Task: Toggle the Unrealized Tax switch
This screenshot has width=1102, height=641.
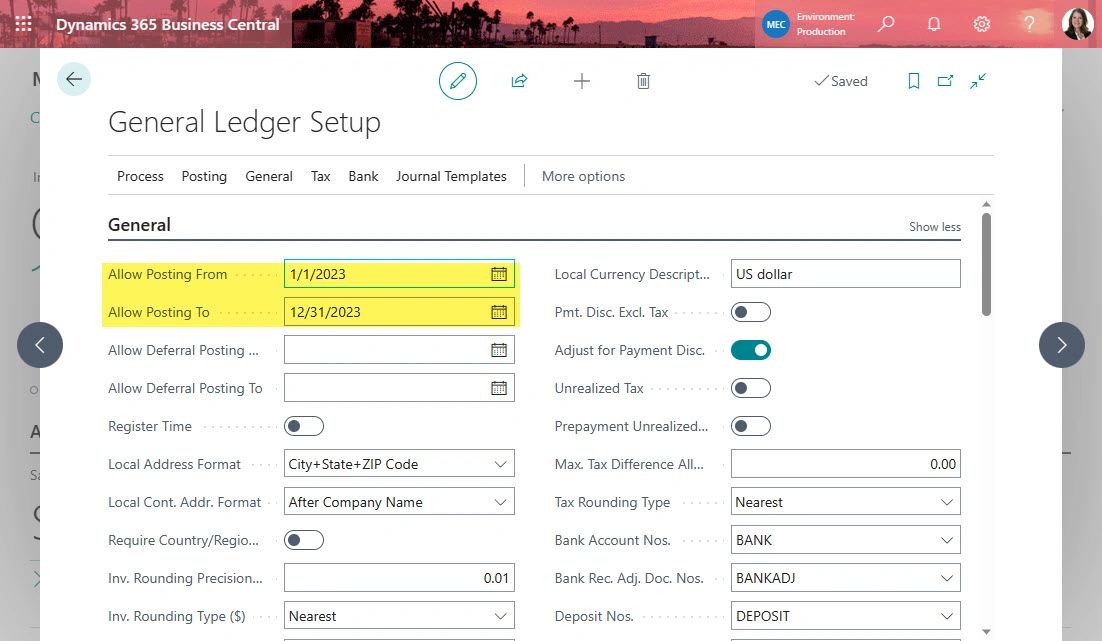Action: coord(751,388)
